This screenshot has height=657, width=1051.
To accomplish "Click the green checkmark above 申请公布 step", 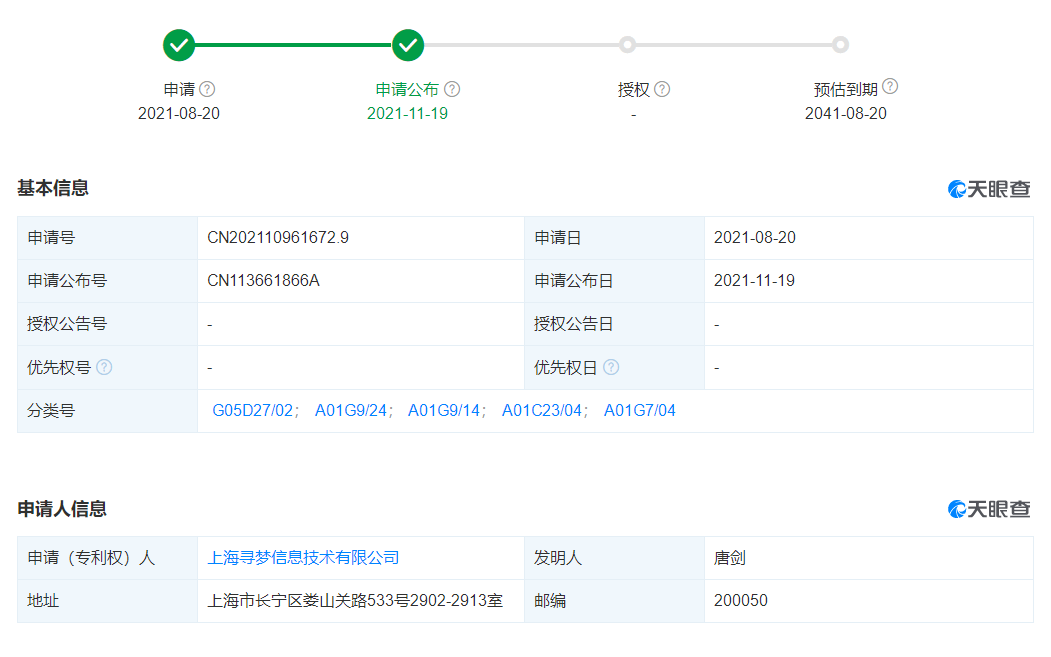I will point(408,45).
